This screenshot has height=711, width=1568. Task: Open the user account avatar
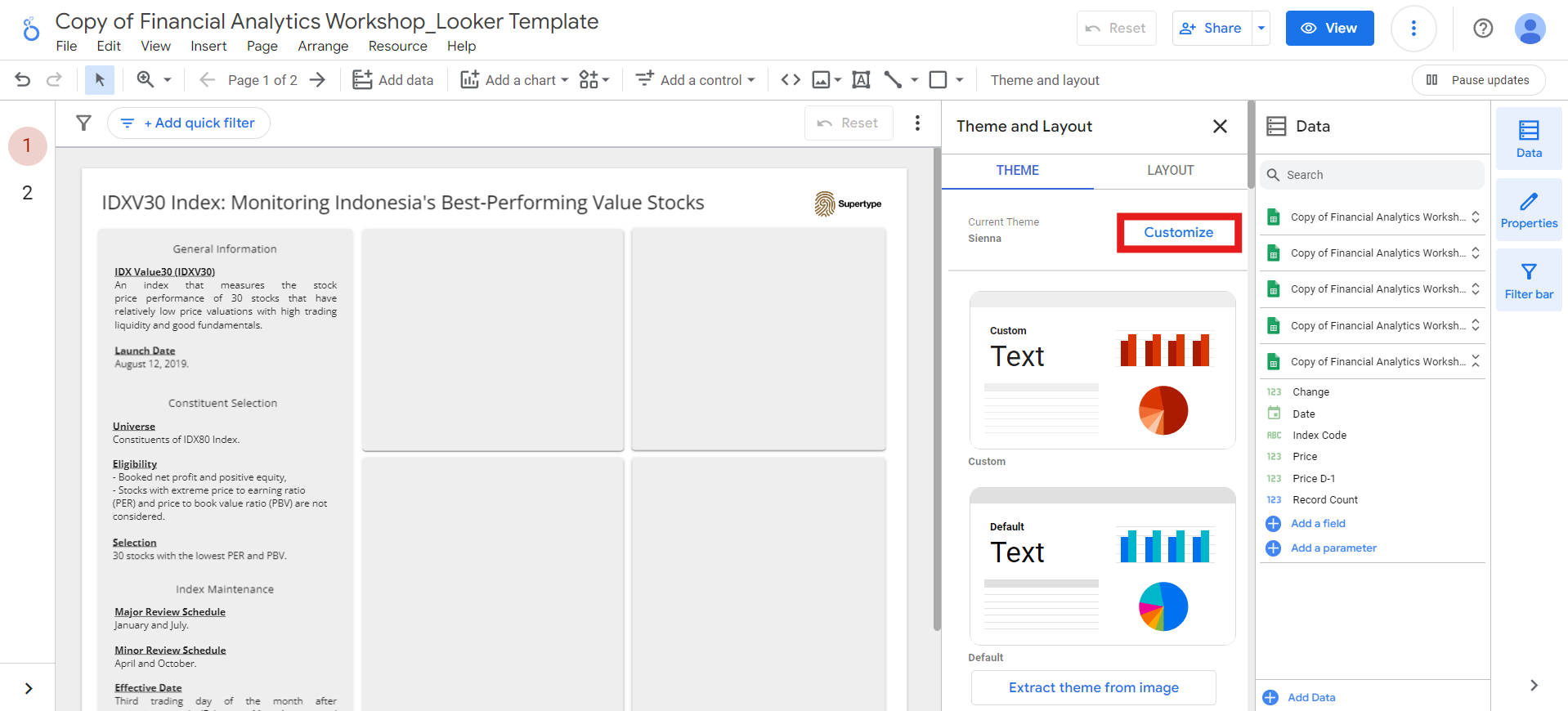[x=1530, y=29]
